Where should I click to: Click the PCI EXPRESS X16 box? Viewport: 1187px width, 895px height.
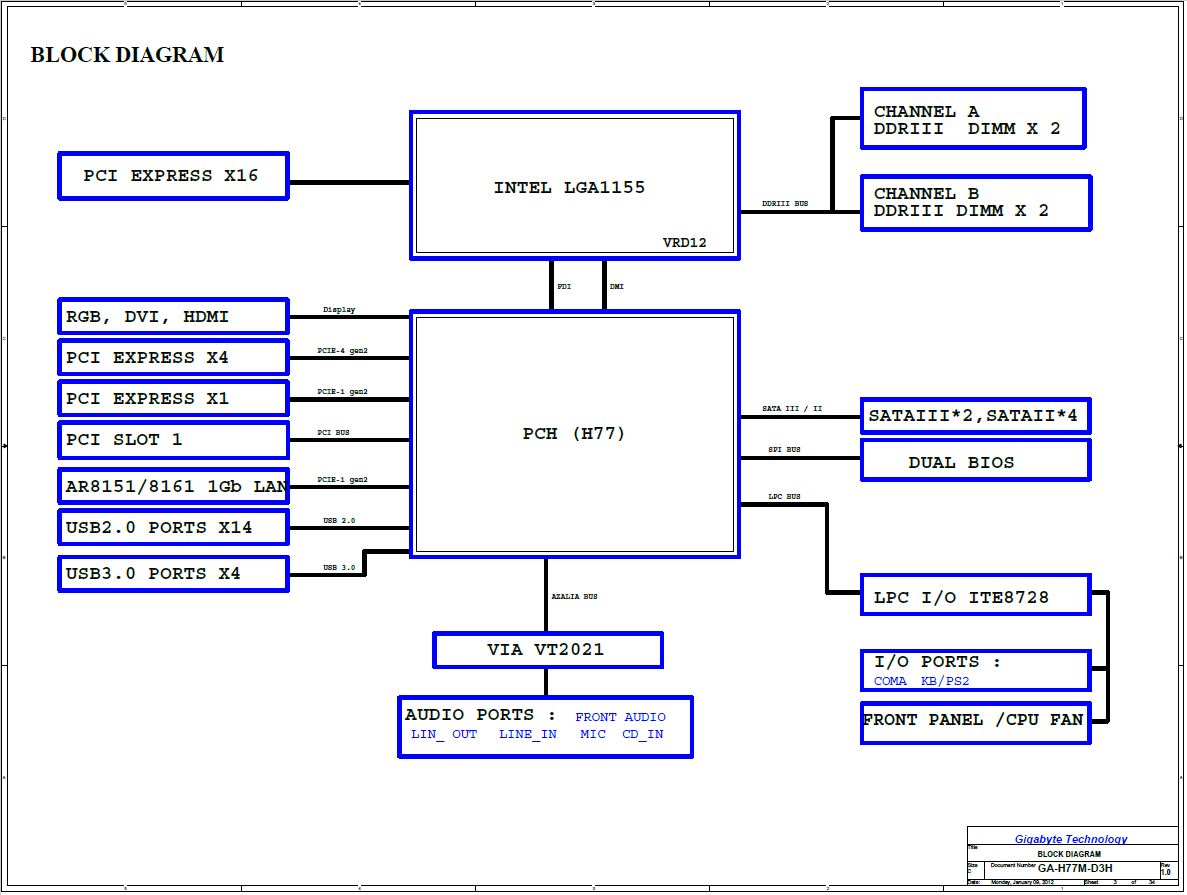pos(173,176)
